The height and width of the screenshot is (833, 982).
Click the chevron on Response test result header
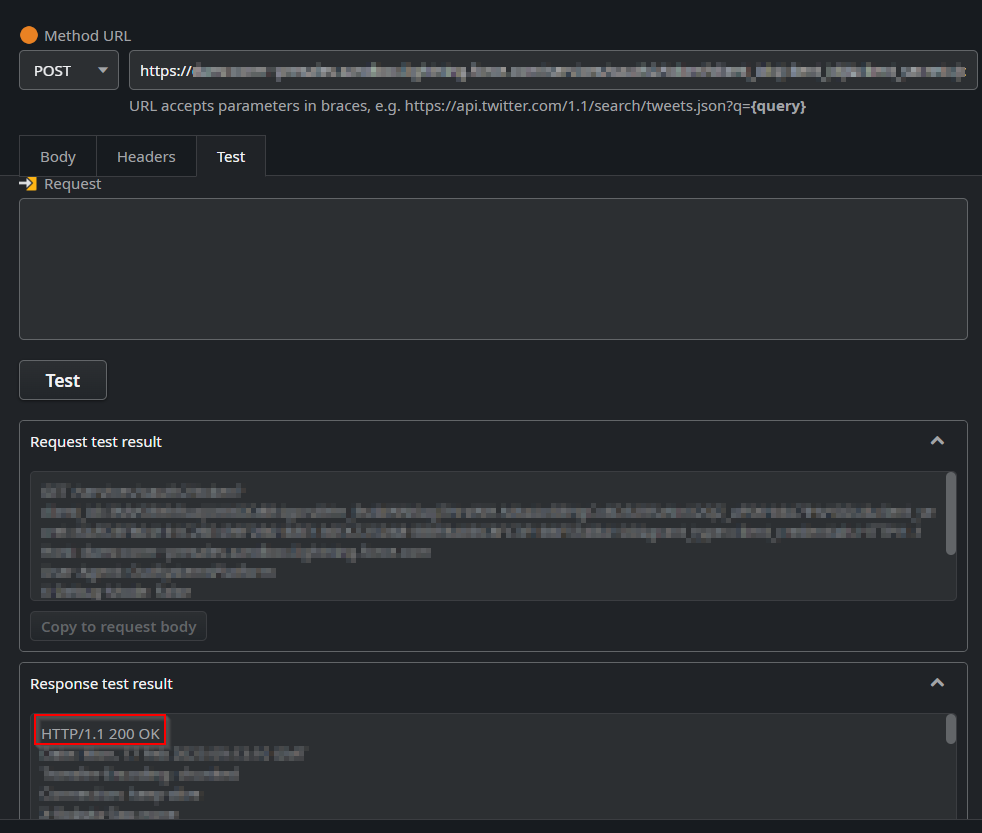tap(937, 683)
